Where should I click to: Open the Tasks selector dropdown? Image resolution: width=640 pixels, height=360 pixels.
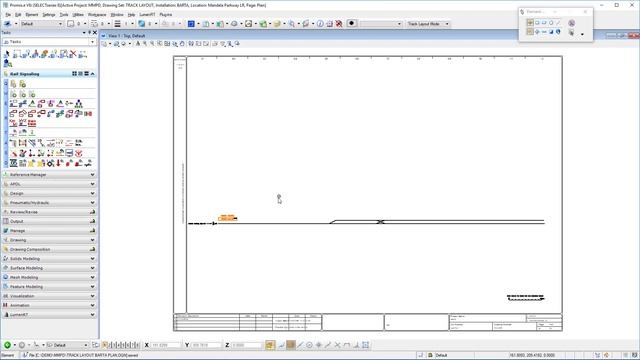coord(92,42)
